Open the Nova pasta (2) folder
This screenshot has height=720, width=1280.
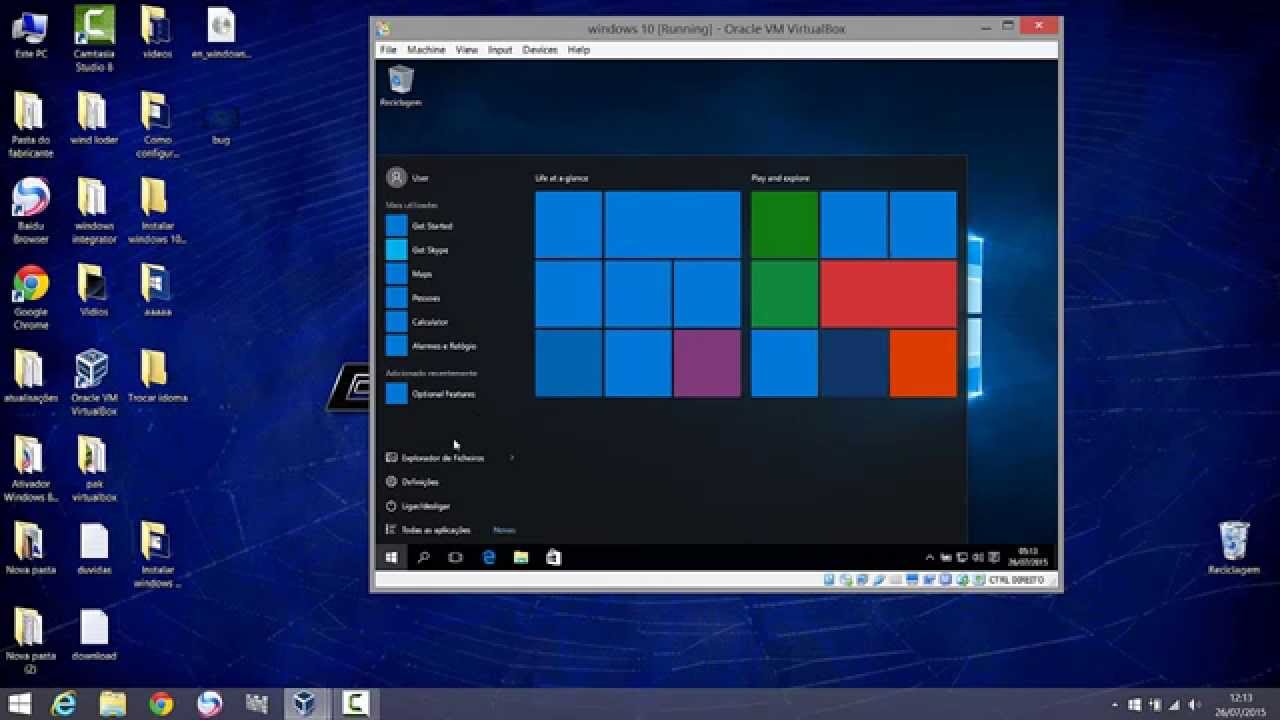click(x=31, y=642)
